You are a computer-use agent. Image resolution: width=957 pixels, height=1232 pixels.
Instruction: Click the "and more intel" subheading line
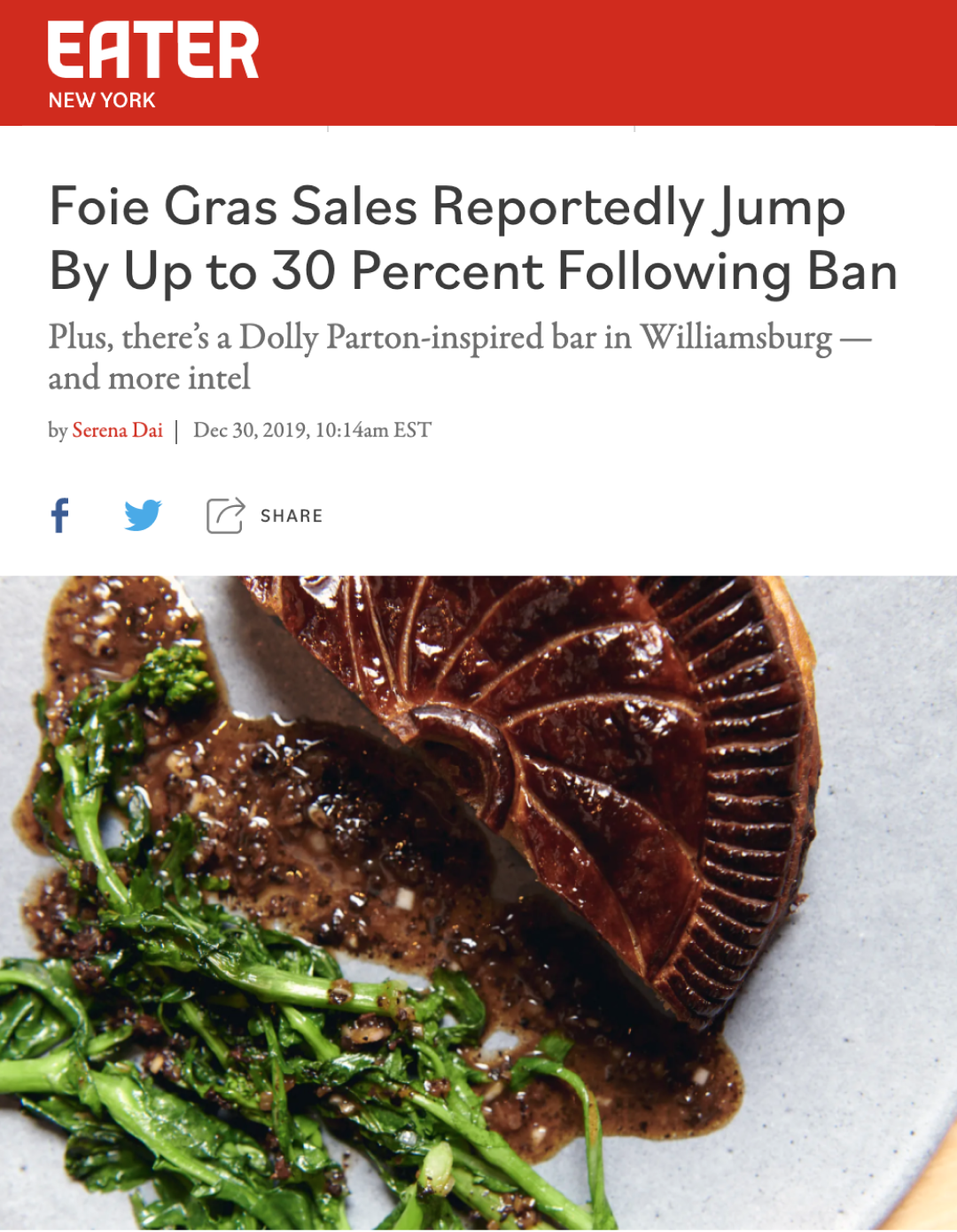point(149,378)
